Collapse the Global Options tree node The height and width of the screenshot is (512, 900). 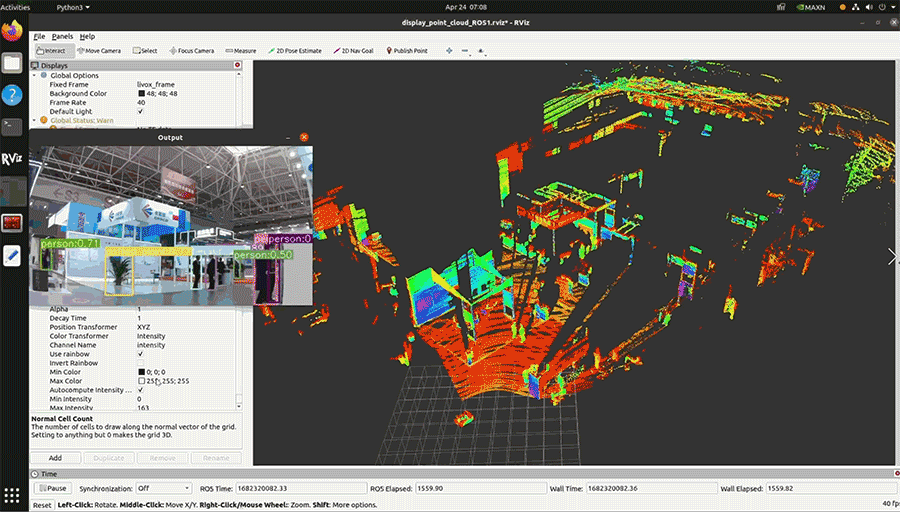[34, 76]
